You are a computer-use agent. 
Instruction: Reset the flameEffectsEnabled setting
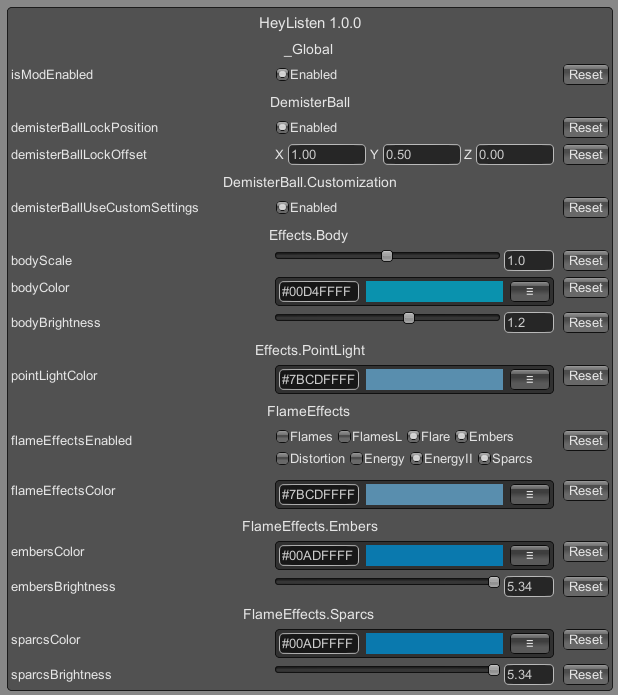tap(586, 441)
